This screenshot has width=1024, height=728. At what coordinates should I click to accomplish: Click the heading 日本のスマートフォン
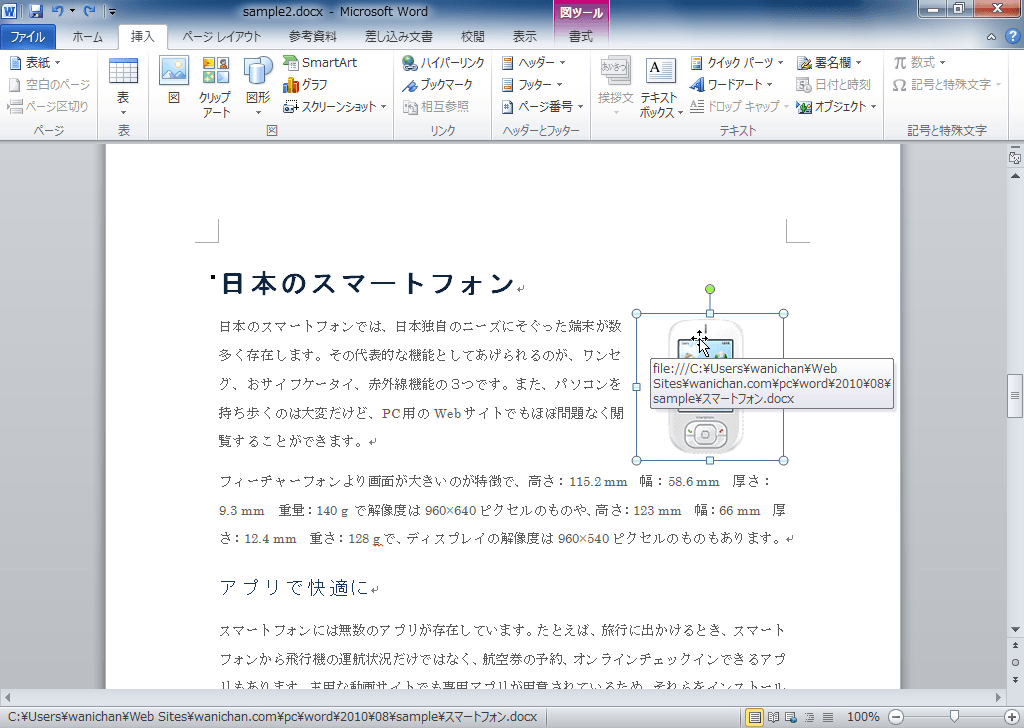[368, 284]
